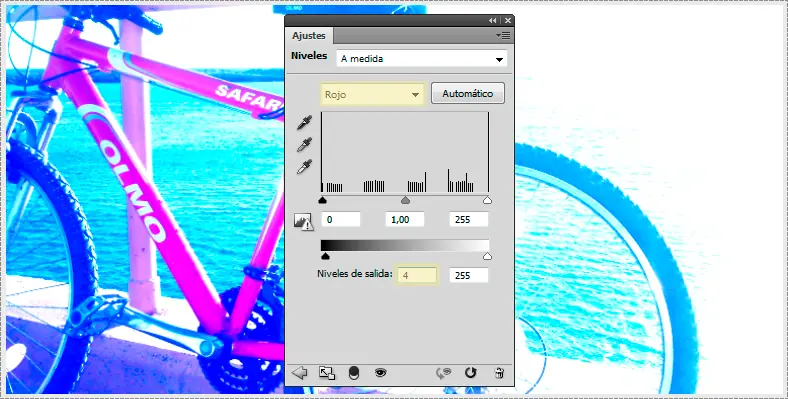Click the output levels gradient bar
The image size is (788, 399).
click(x=405, y=245)
